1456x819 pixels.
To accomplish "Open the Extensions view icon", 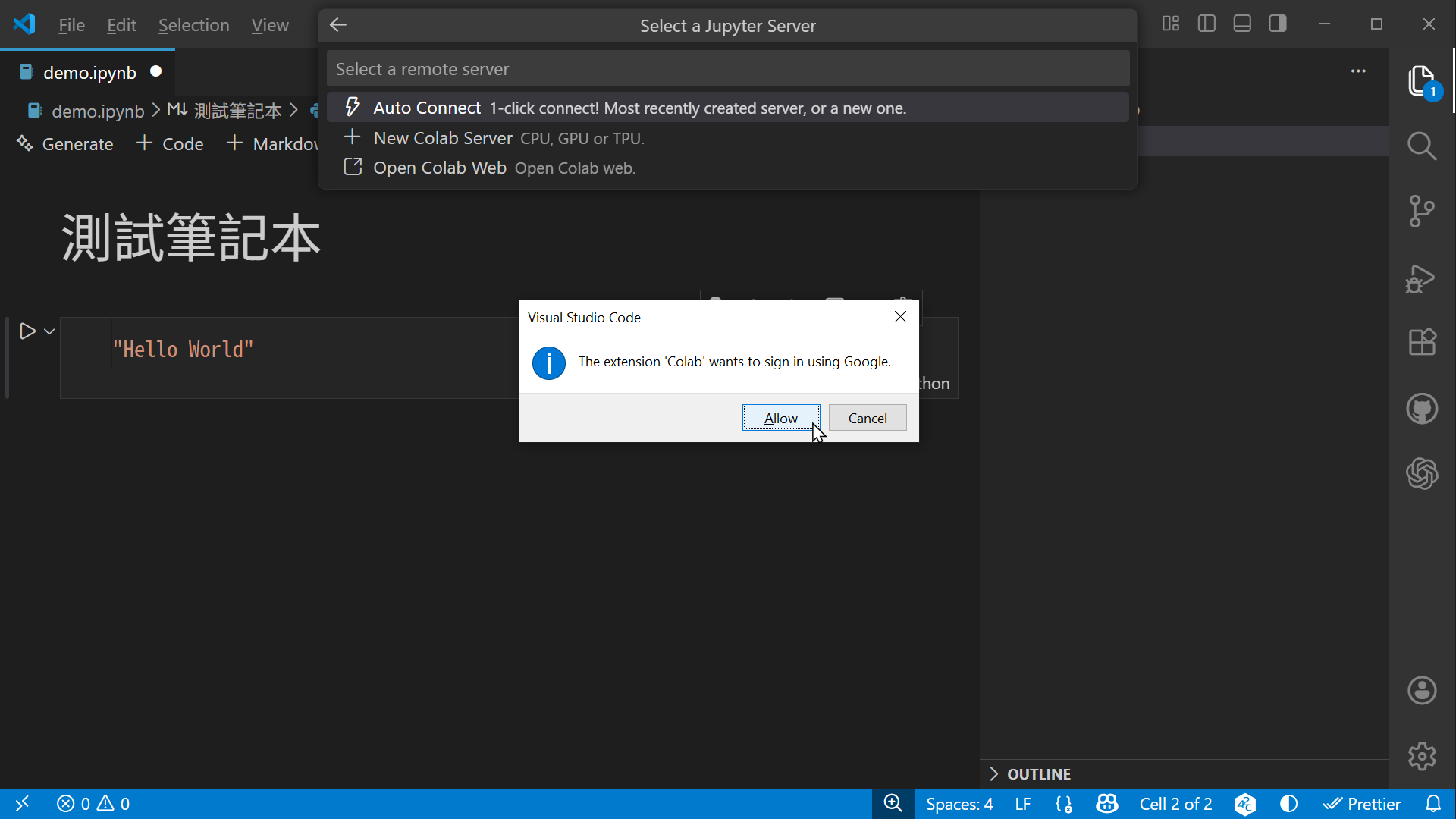I will 1422,342.
